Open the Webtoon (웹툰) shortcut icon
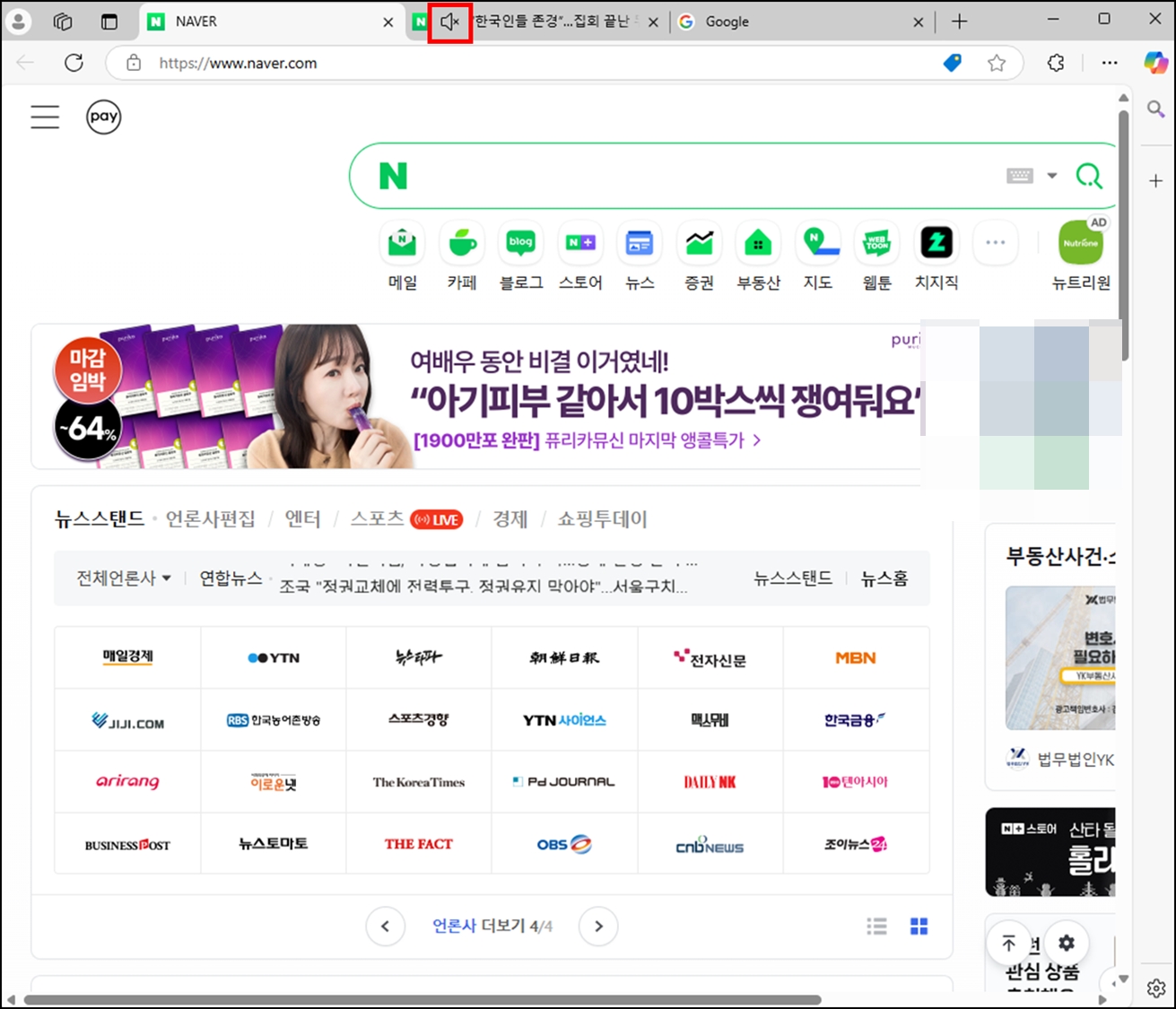This screenshot has width=1176, height=1009. point(876,243)
